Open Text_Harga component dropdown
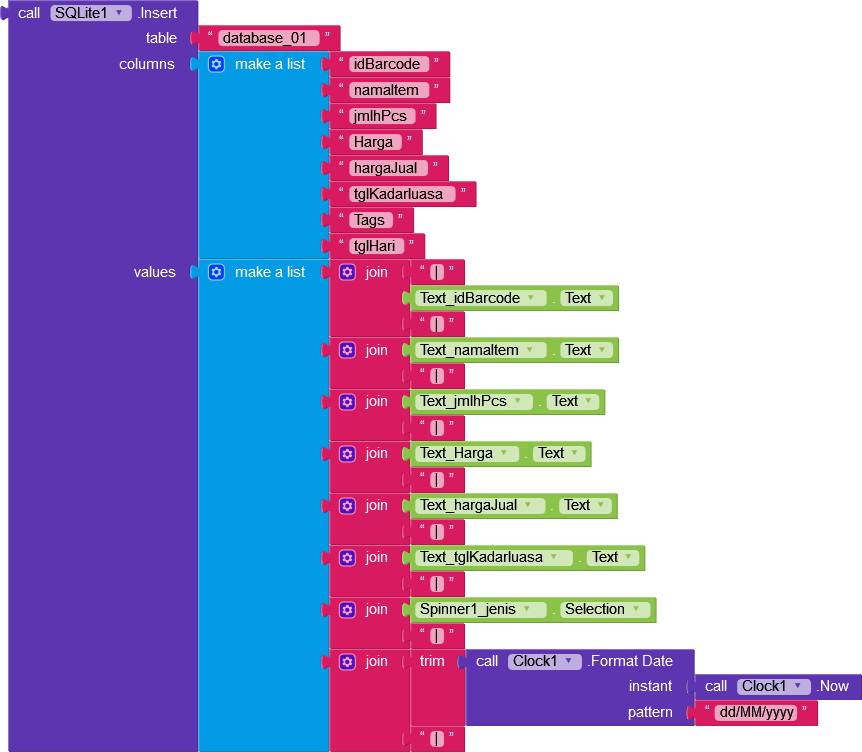The width and height of the screenshot is (862, 752). click(x=467, y=454)
